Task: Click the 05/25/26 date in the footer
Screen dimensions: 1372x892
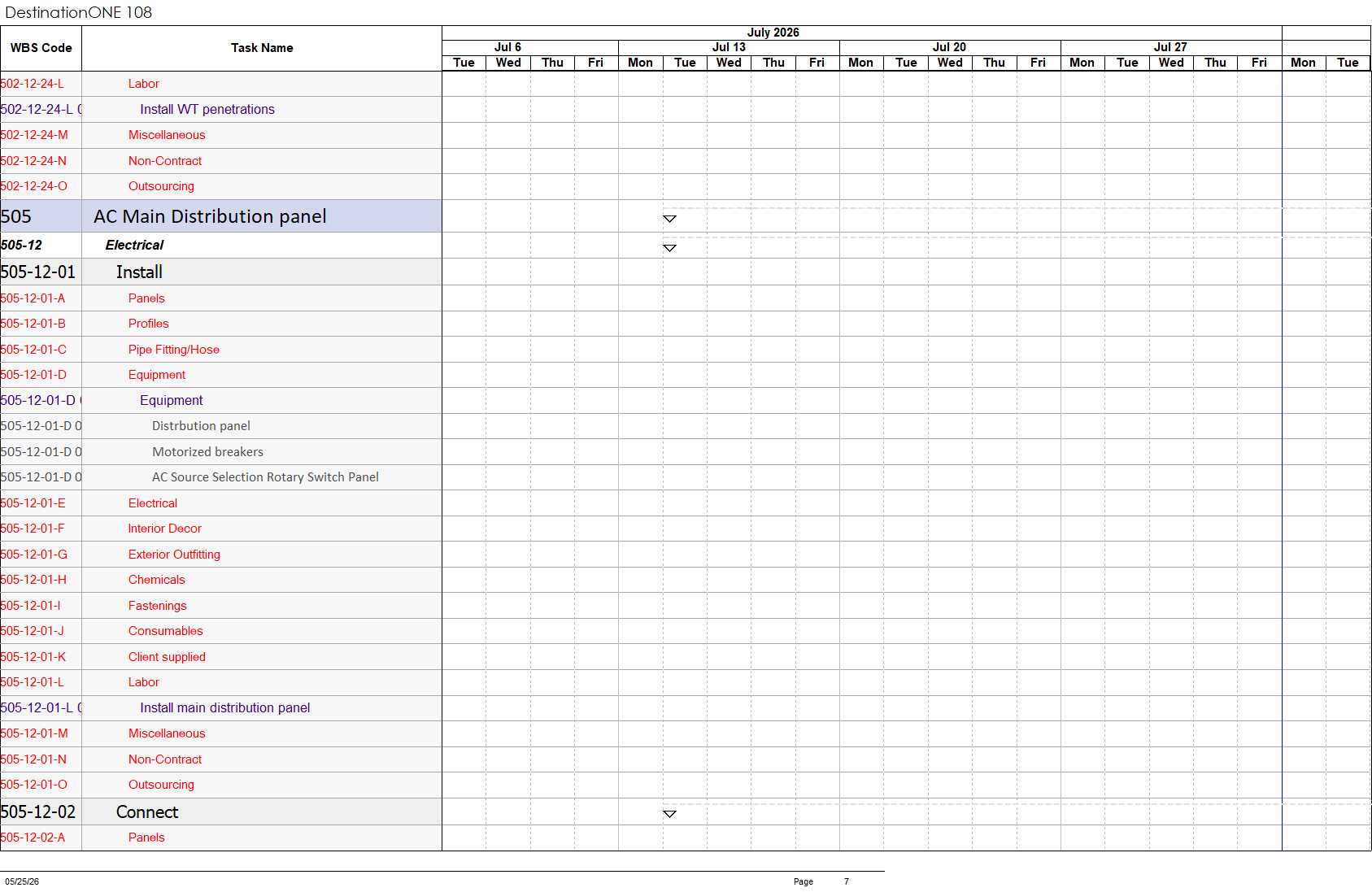Action: click(22, 881)
